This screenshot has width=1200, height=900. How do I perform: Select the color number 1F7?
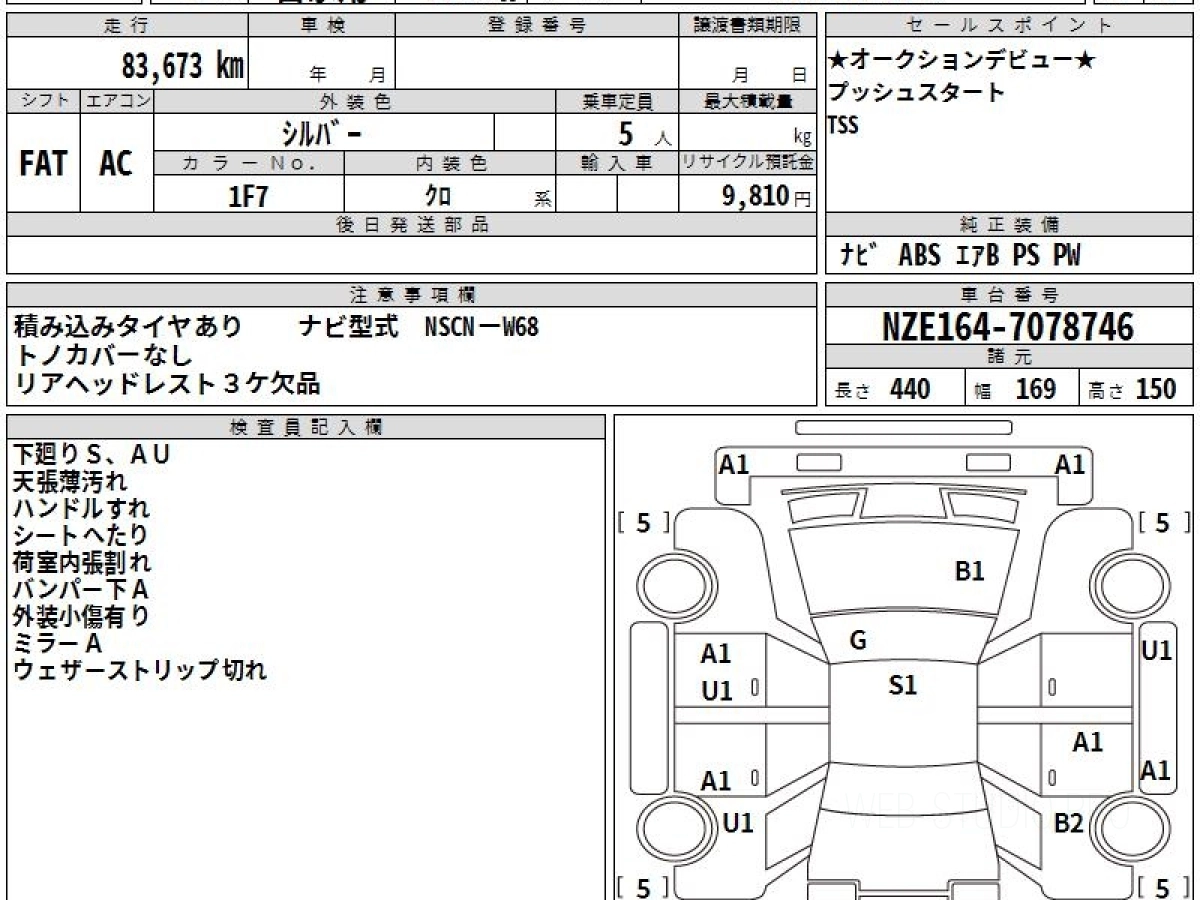(x=249, y=196)
